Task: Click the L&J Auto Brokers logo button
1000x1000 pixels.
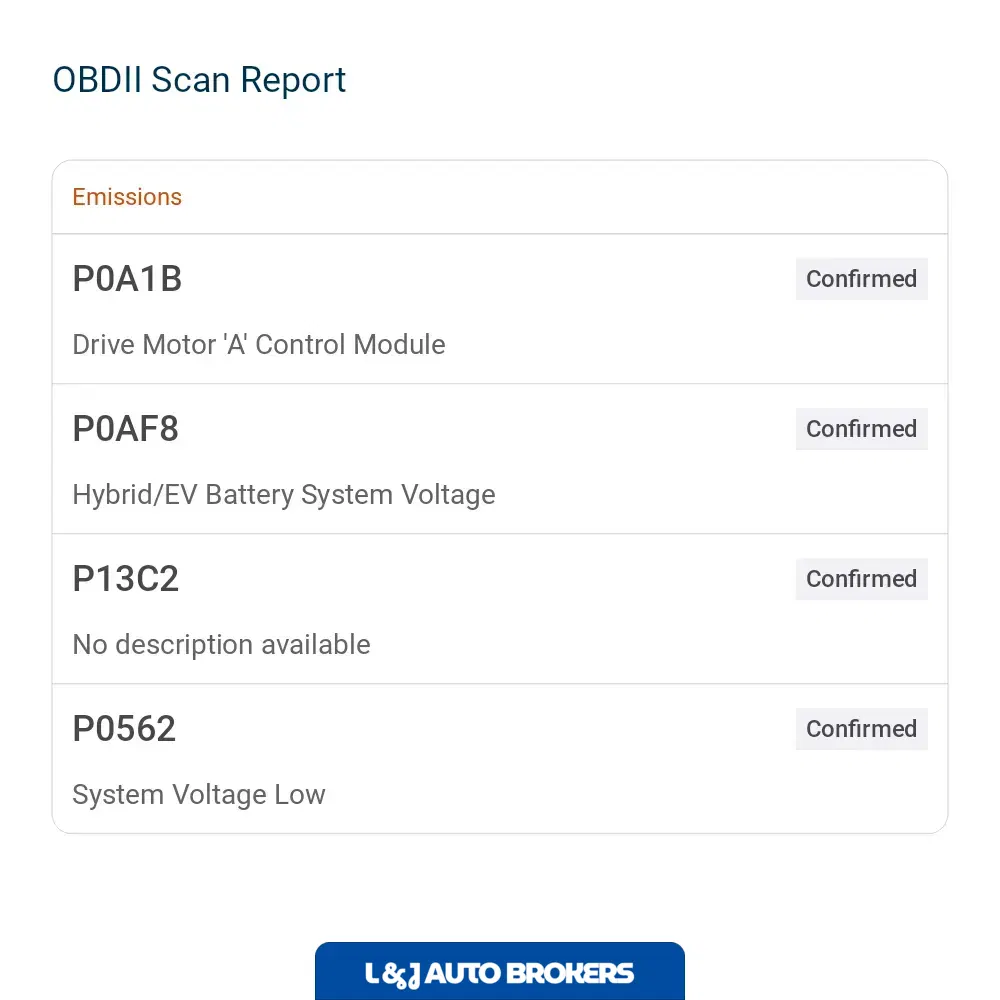Action: pos(499,971)
